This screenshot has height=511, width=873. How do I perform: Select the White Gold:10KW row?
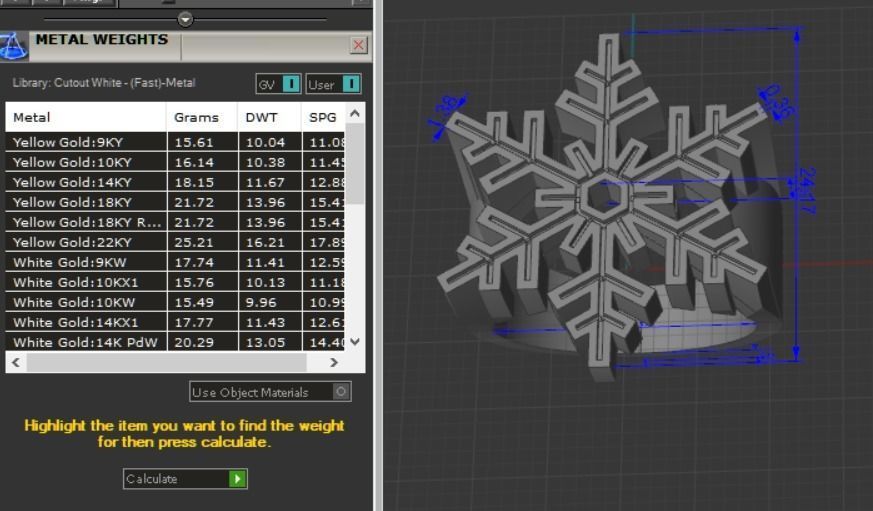click(175, 303)
